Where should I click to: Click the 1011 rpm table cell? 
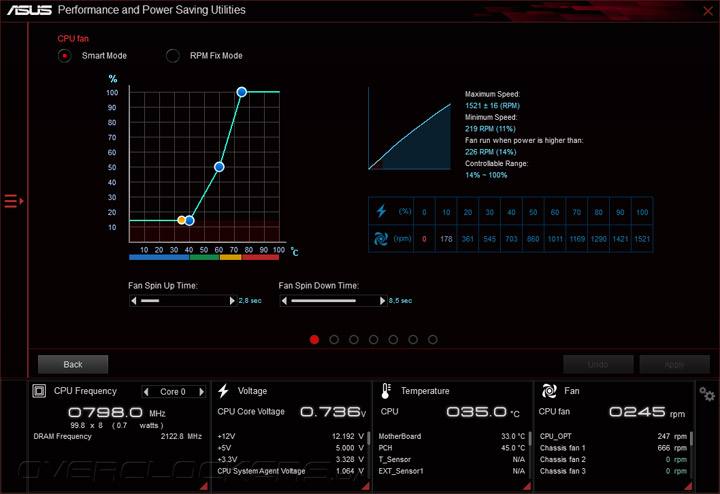pos(555,239)
